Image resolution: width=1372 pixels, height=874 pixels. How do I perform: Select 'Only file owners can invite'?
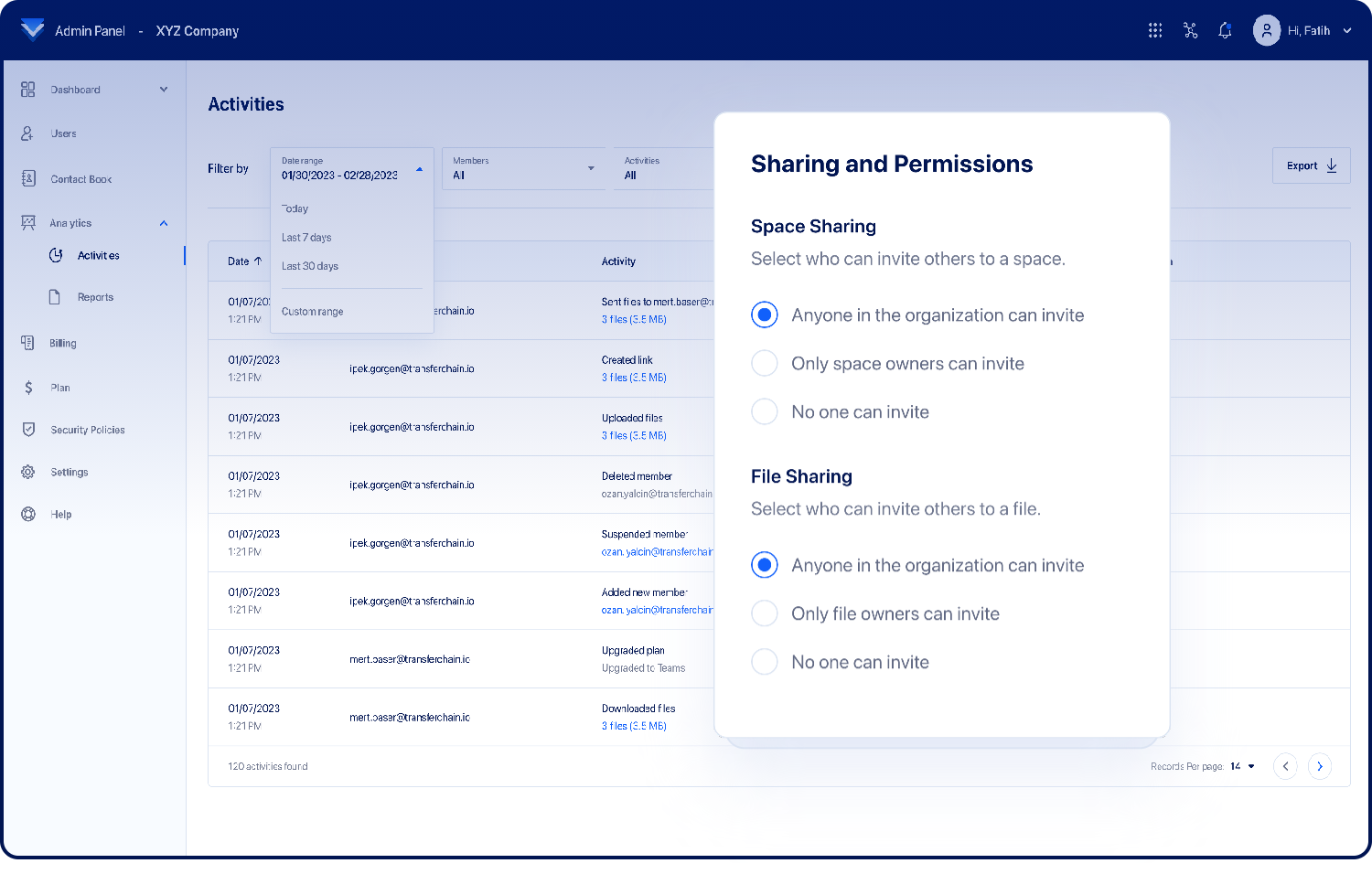(x=765, y=613)
